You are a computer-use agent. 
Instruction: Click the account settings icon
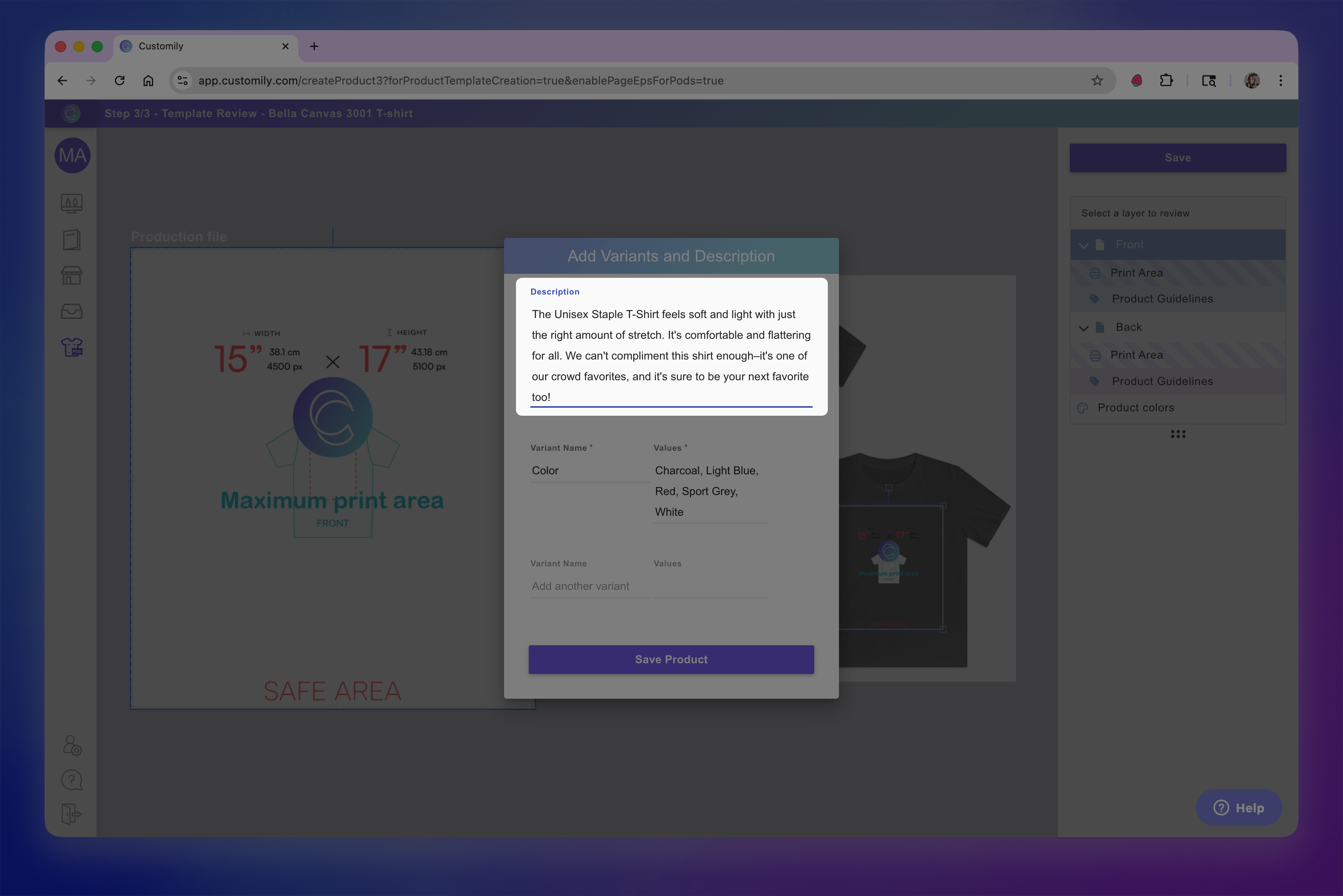(72, 745)
